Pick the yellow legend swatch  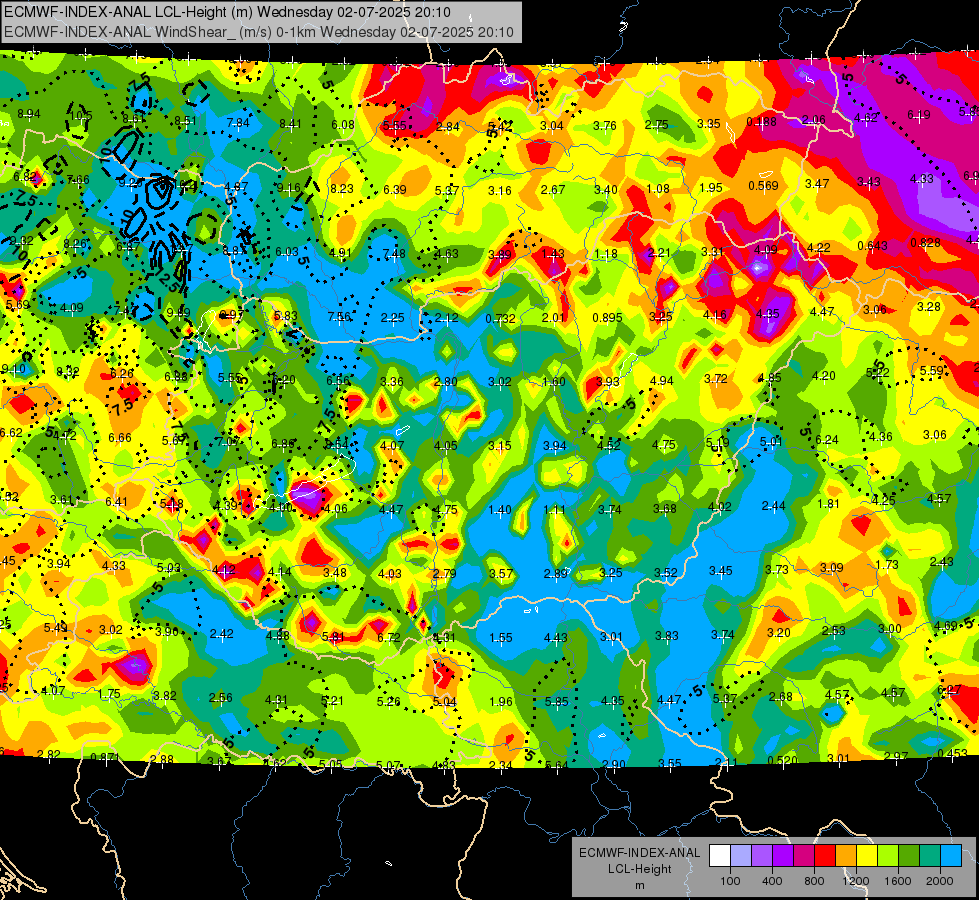pos(867,856)
